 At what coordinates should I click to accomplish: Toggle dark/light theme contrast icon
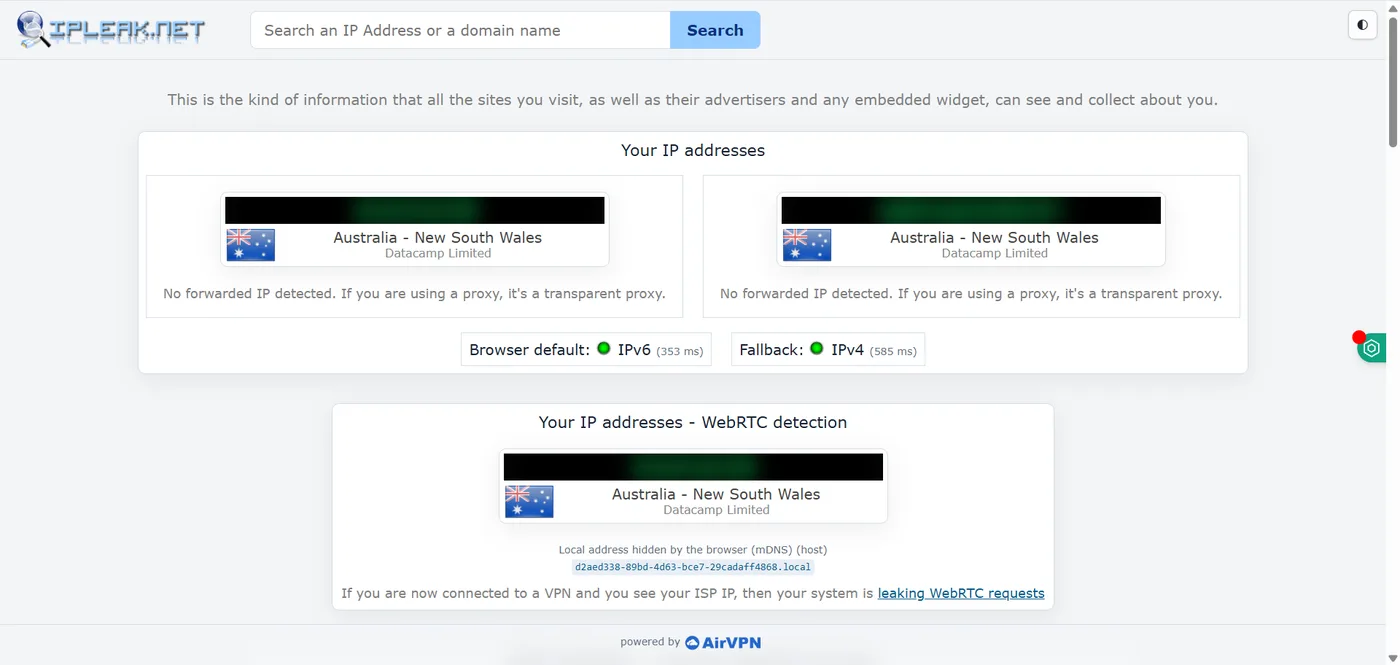pyautogui.click(x=1362, y=25)
